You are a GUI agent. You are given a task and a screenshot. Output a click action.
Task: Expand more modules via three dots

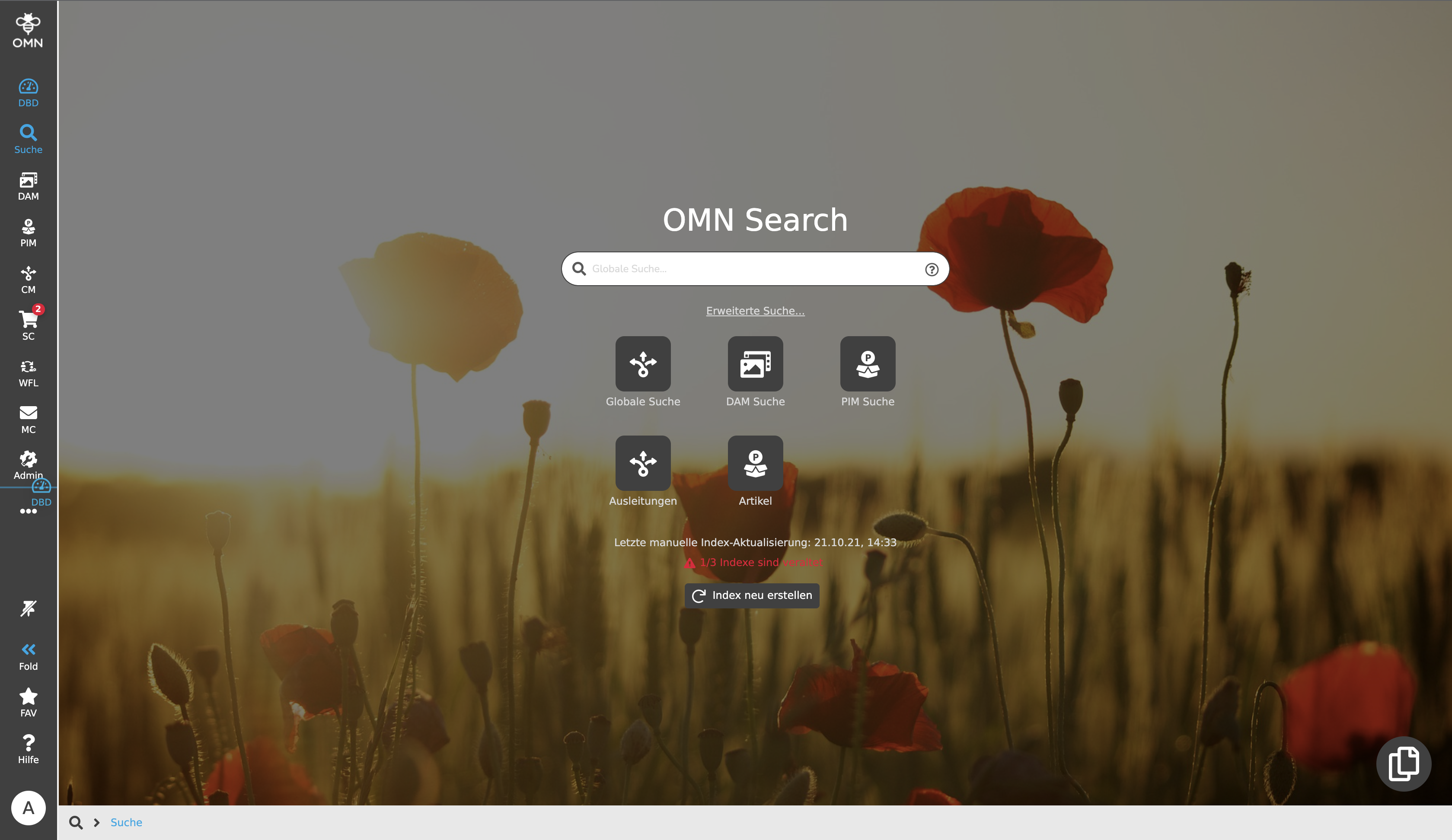[x=28, y=511]
